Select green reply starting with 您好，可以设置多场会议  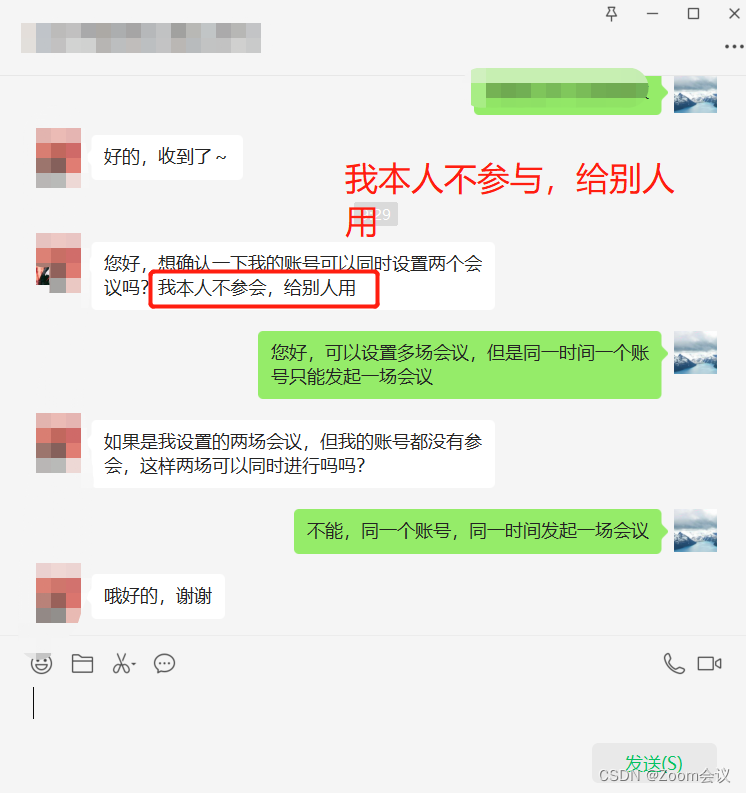(x=460, y=365)
